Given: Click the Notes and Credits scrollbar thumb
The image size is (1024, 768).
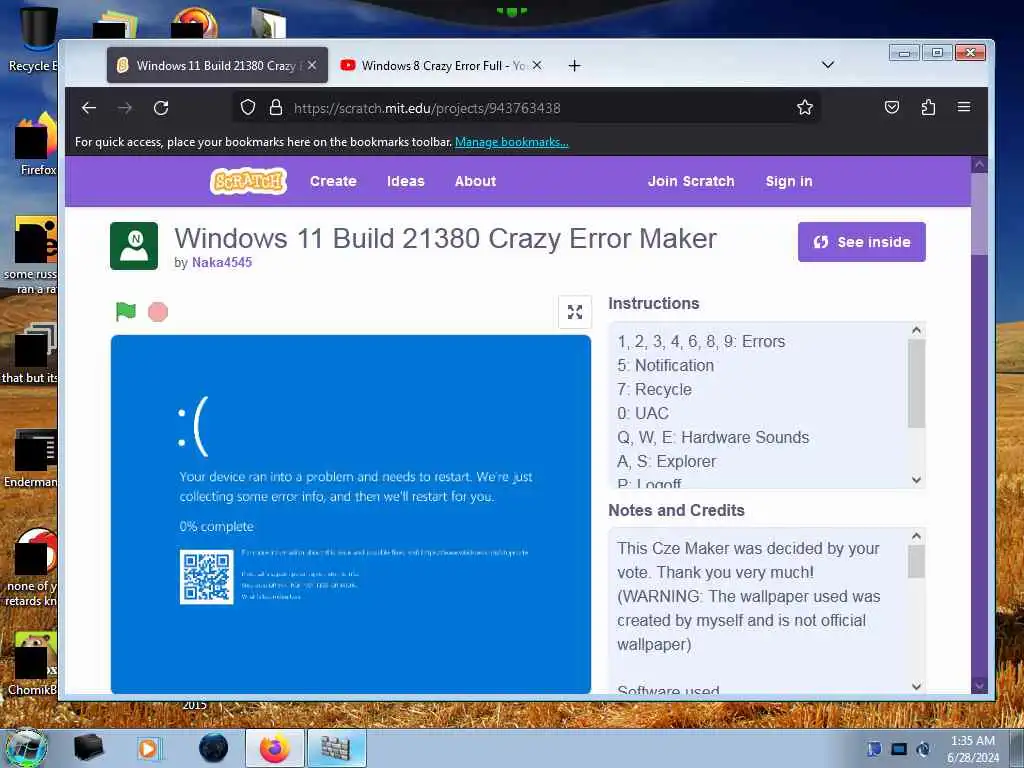Looking at the screenshot, I should 916,561.
